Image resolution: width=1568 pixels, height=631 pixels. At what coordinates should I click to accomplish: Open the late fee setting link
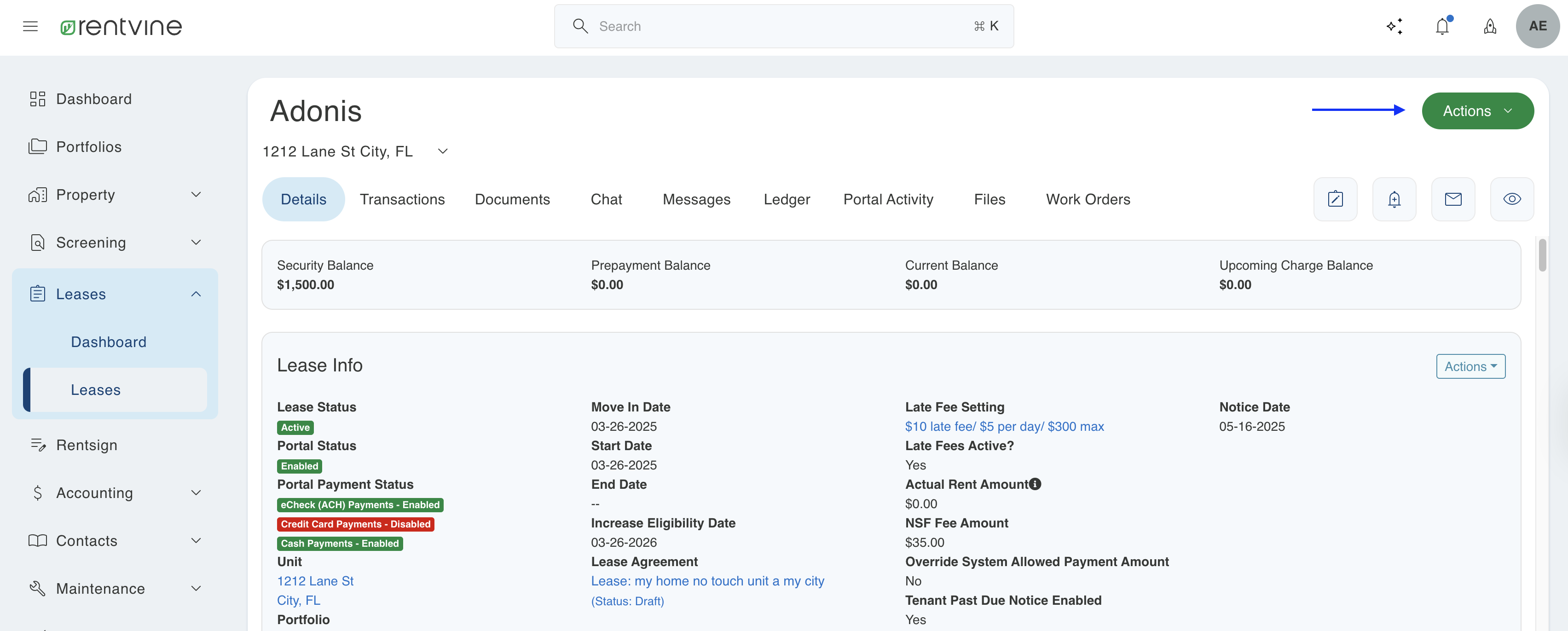pos(1004,427)
